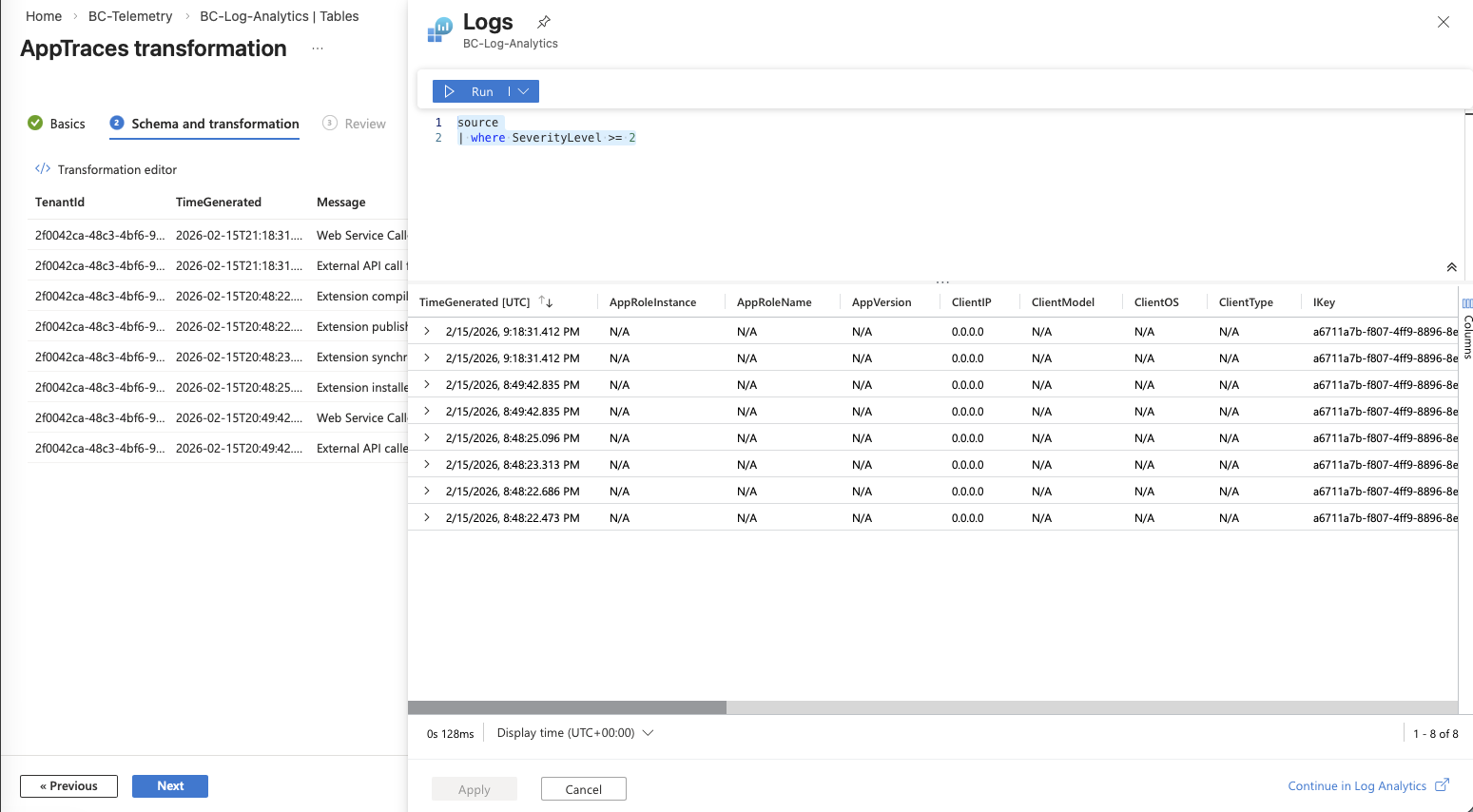The image size is (1473, 812).
Task: Expand the 8:48:22.473 PM result row
Action: pos(427,517)
